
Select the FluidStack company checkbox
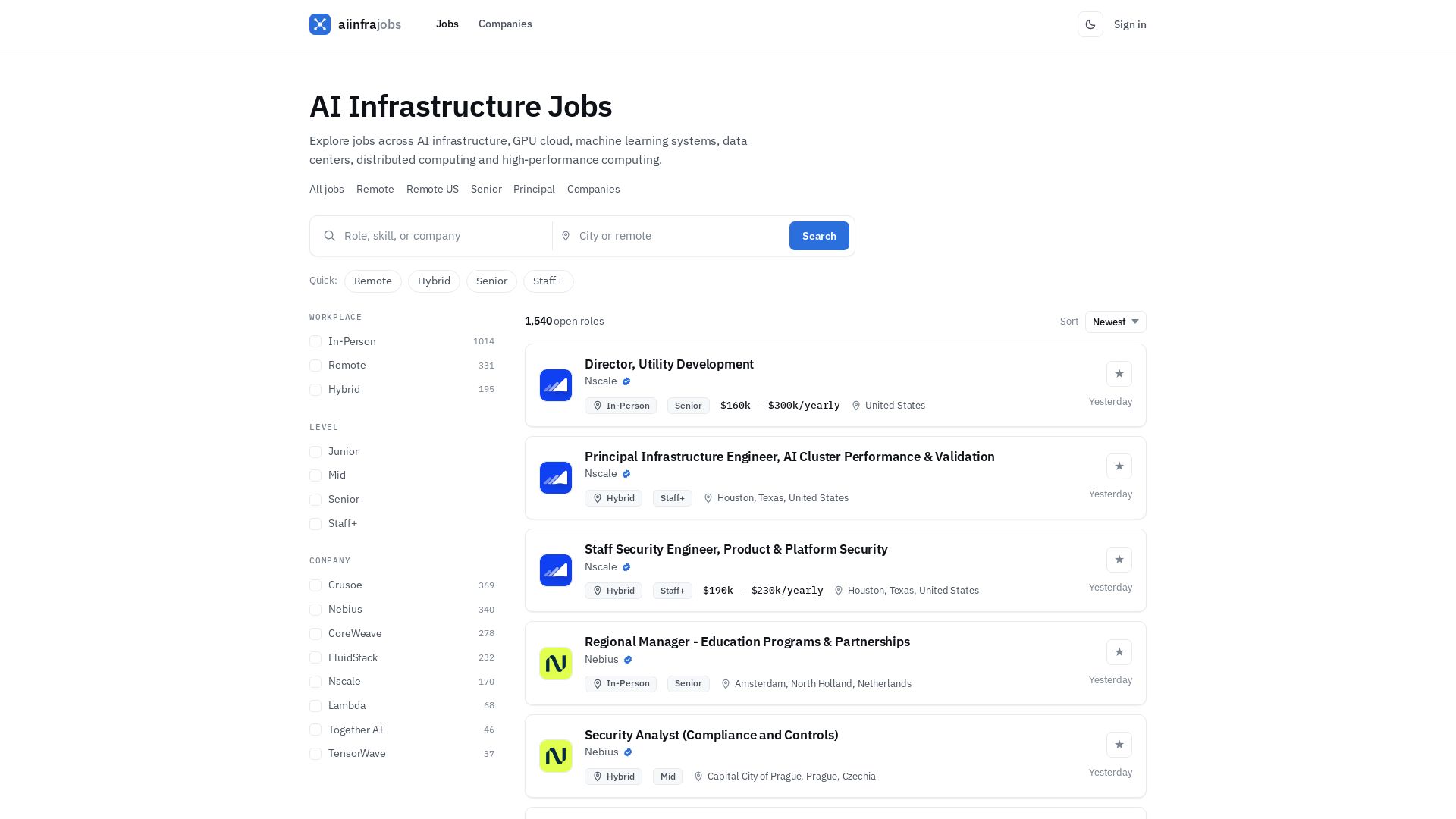pos(315,658)
